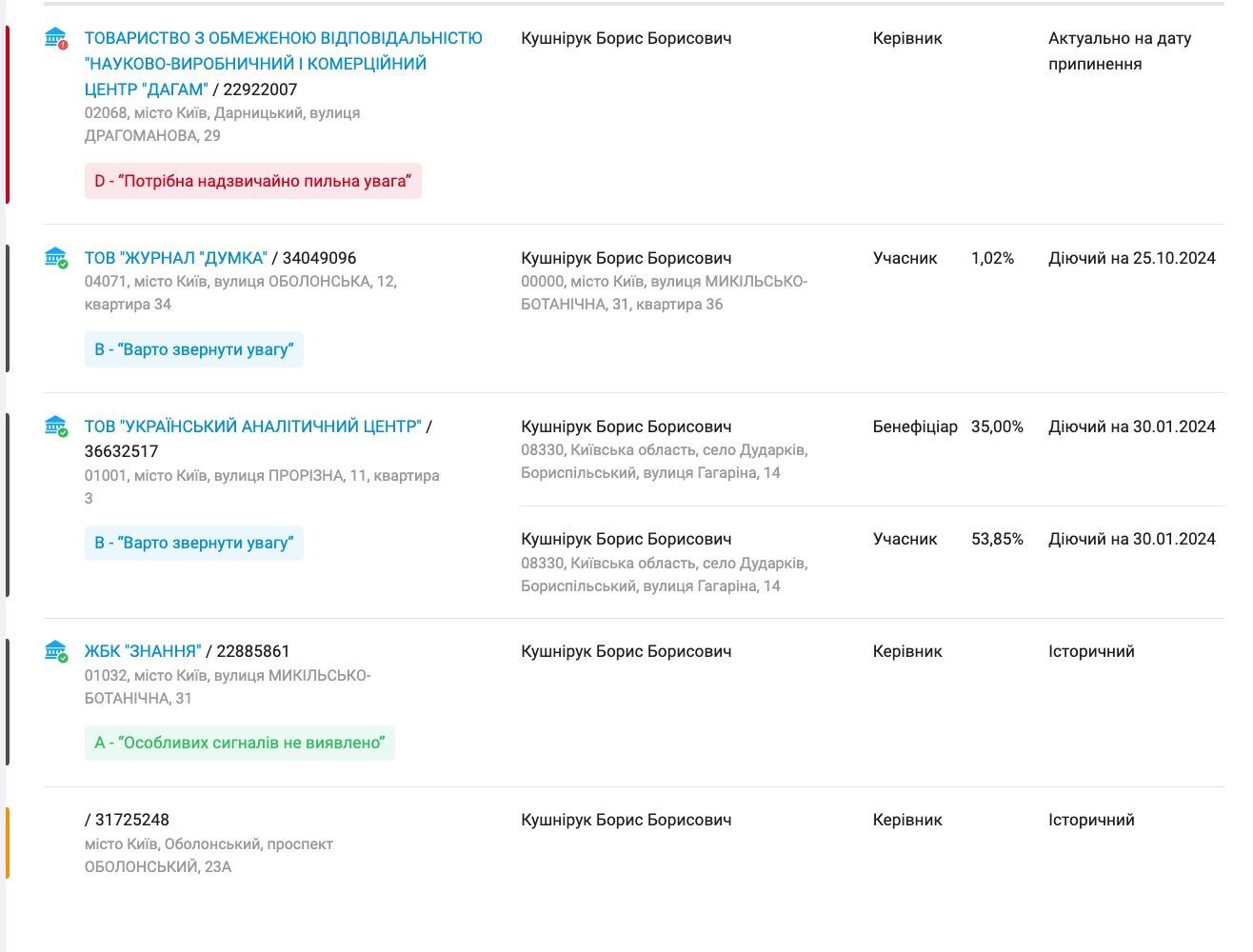Click the orange status bar beside code 31725248
The height and width of the screenshot is (952, 1253).
(7, 843)
